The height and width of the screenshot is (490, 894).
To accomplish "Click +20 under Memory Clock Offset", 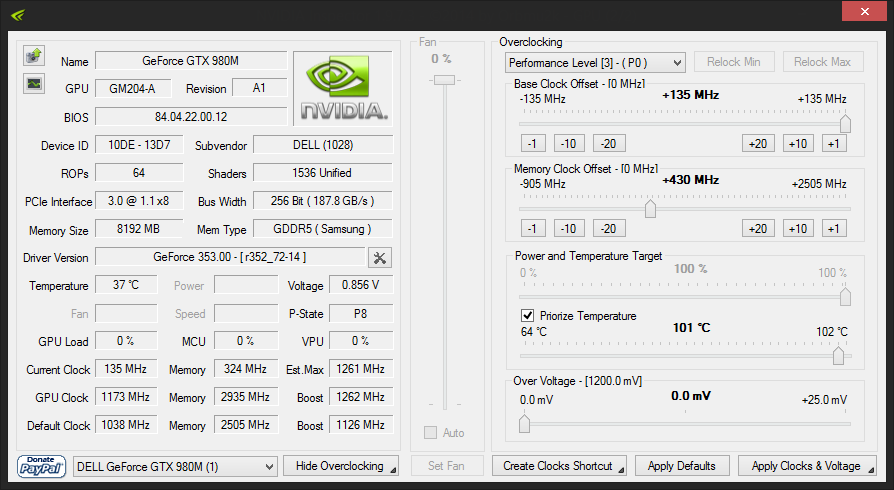I will click(x=758, y=229).
